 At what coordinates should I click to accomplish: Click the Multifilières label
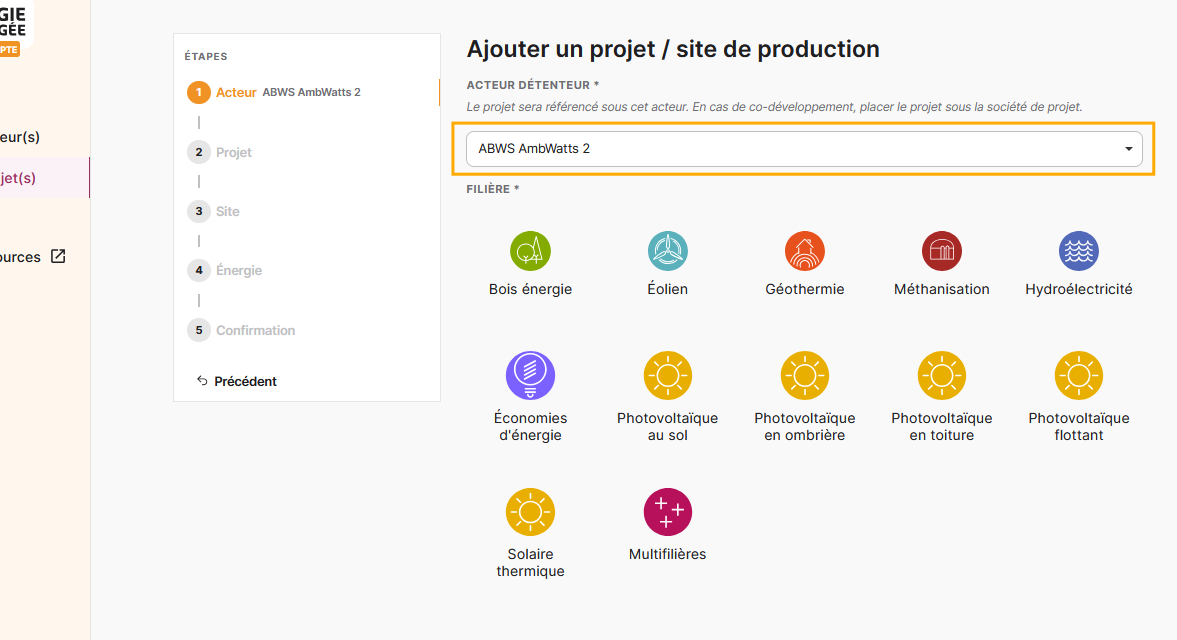[667, 554]
